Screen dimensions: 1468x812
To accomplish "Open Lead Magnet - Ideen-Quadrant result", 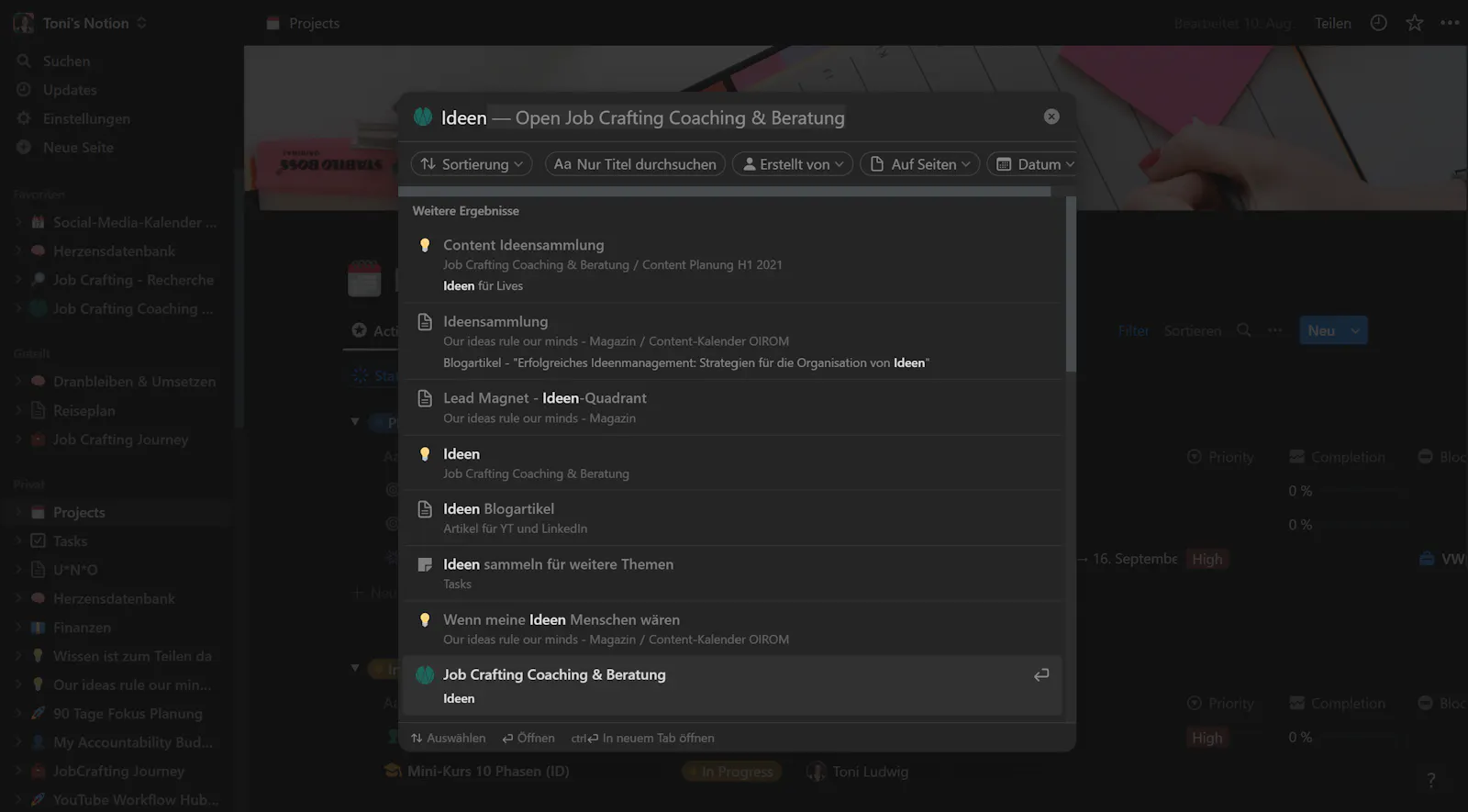I will [732, 407].
